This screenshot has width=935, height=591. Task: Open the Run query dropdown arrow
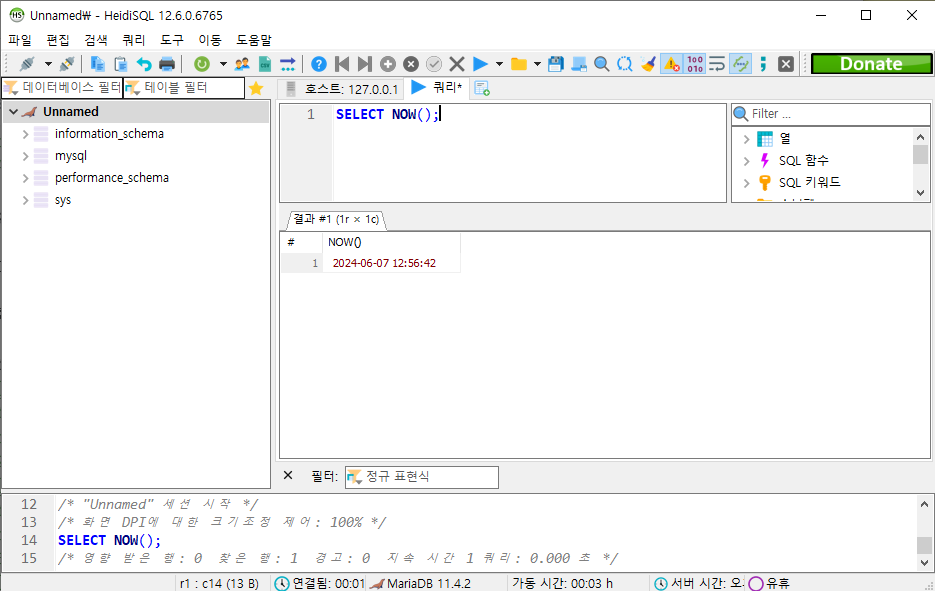499,64
